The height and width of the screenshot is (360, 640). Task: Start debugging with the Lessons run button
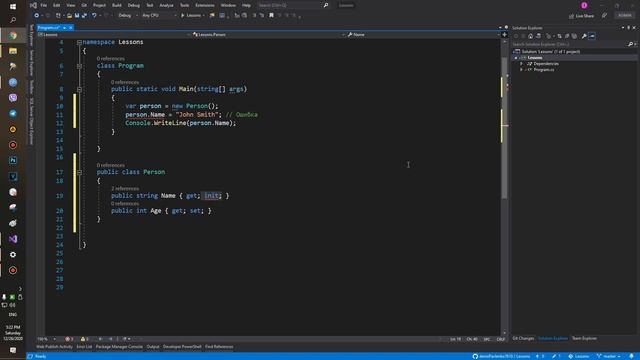pos(192,16)
